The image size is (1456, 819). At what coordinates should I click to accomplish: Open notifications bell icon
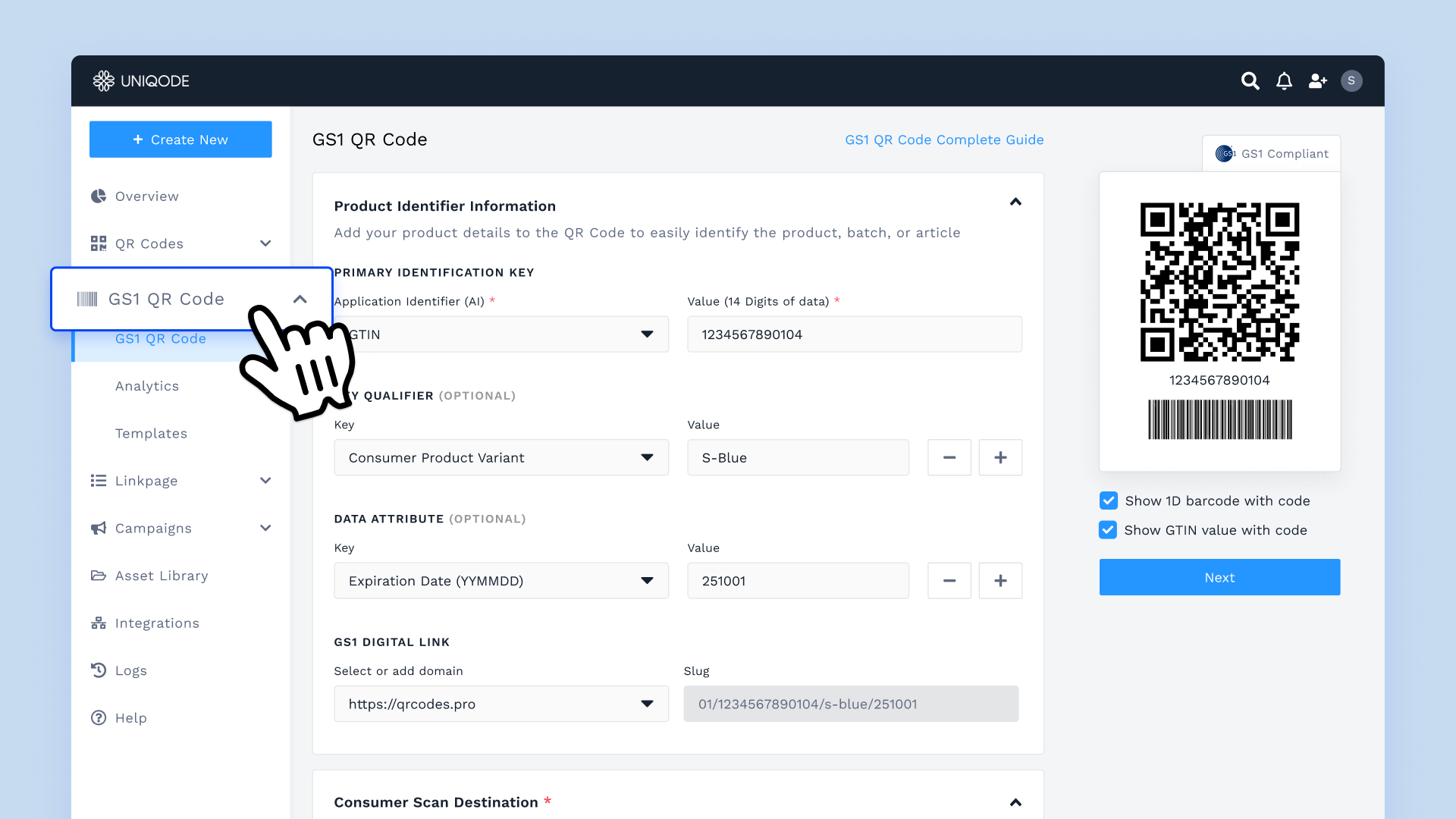click(x=1284, y=81)
